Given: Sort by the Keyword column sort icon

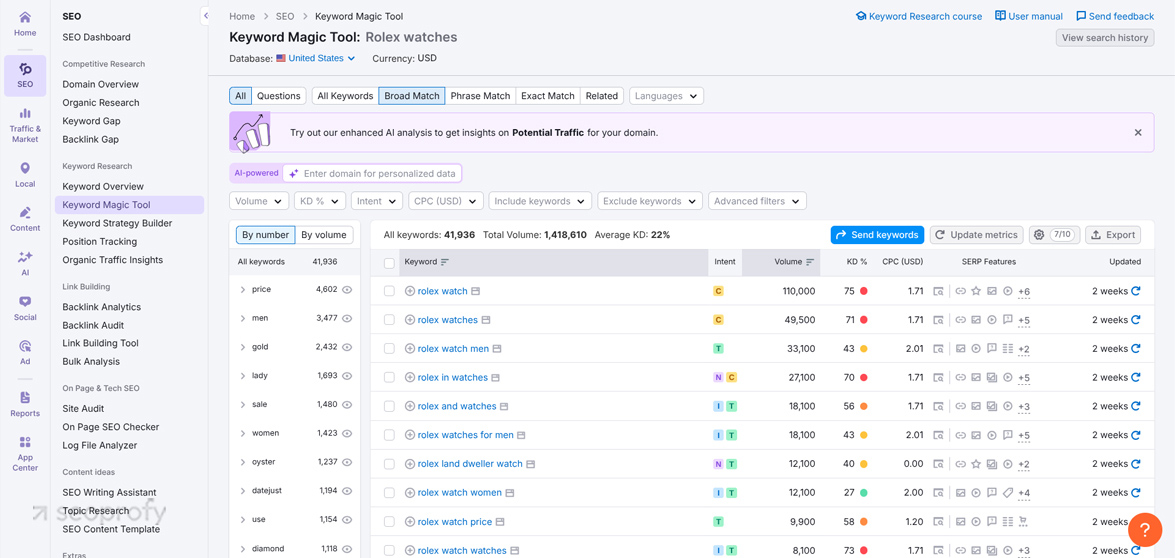Looking at the screenshot, I should coord(444,262).
